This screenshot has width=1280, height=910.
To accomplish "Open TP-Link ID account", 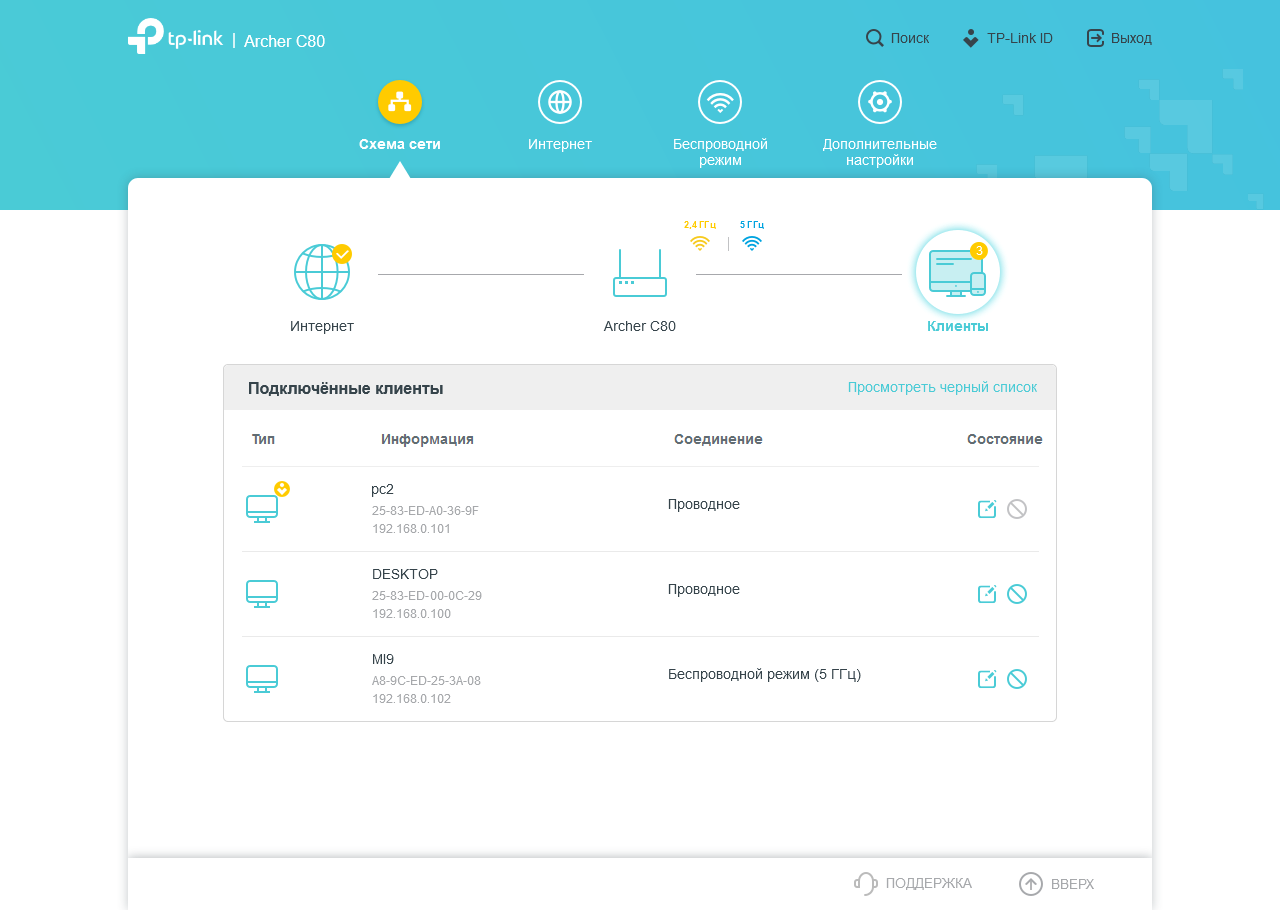I will click(x=1007, y=38).
